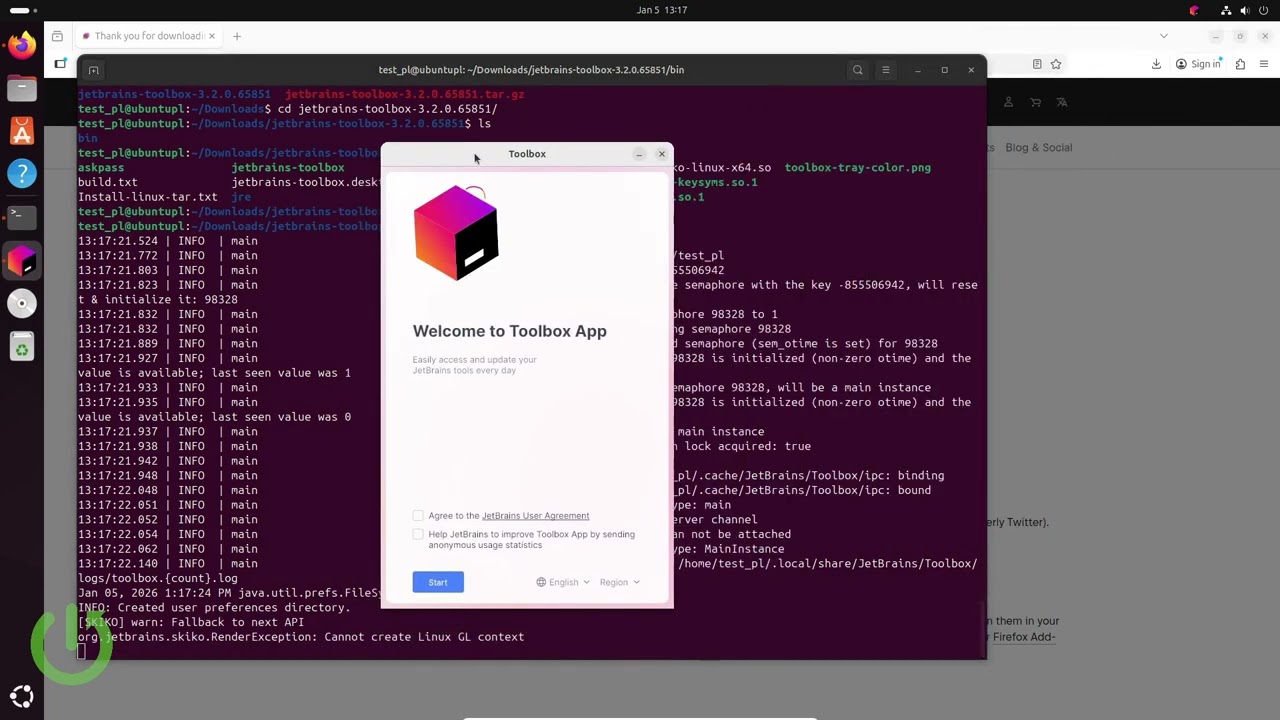Click 'Welcome to Toolbox App' heading
The image size is (1280, 720).
click(x=509, y=331)
